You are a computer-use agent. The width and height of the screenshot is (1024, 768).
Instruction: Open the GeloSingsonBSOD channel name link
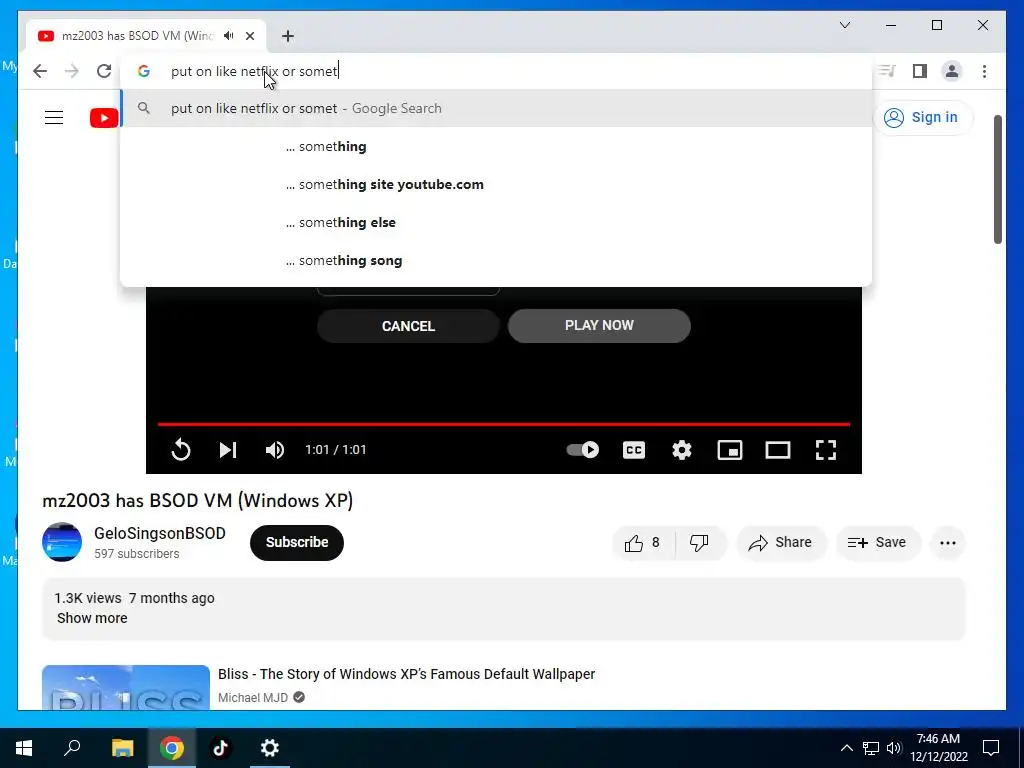point(160,533)
